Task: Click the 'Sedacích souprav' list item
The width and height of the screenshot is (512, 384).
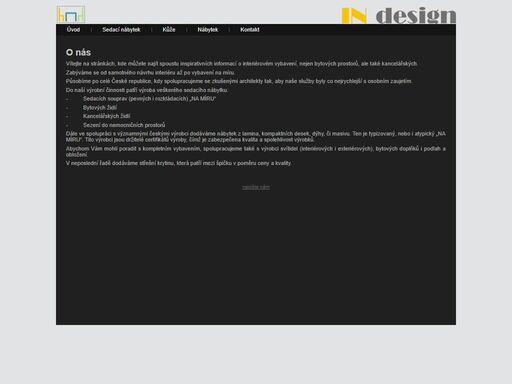Action: click(x=149, y=99)
